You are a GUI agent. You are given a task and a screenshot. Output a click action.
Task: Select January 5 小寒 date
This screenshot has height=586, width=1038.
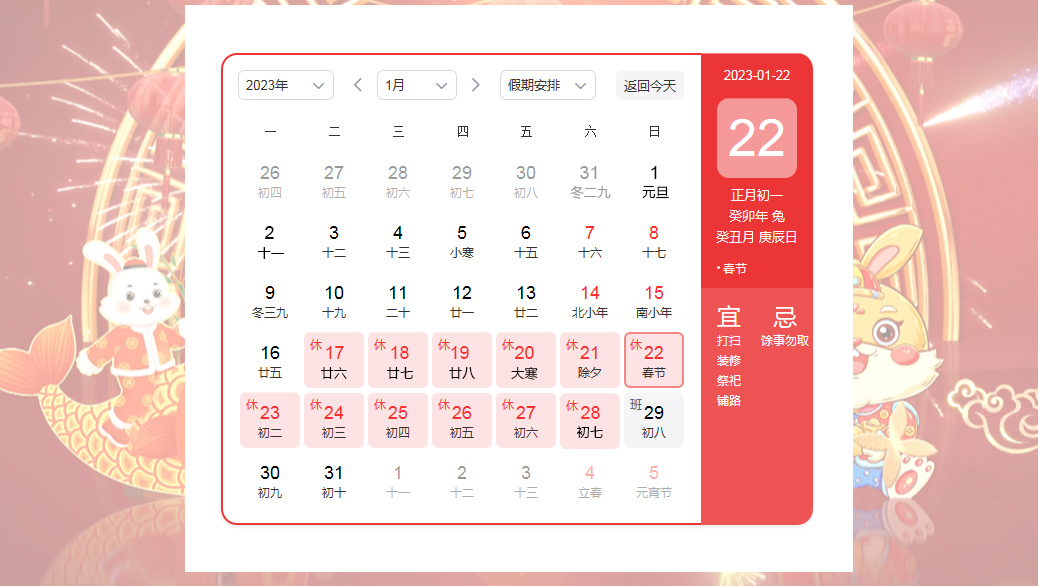[x=462, y=241]
